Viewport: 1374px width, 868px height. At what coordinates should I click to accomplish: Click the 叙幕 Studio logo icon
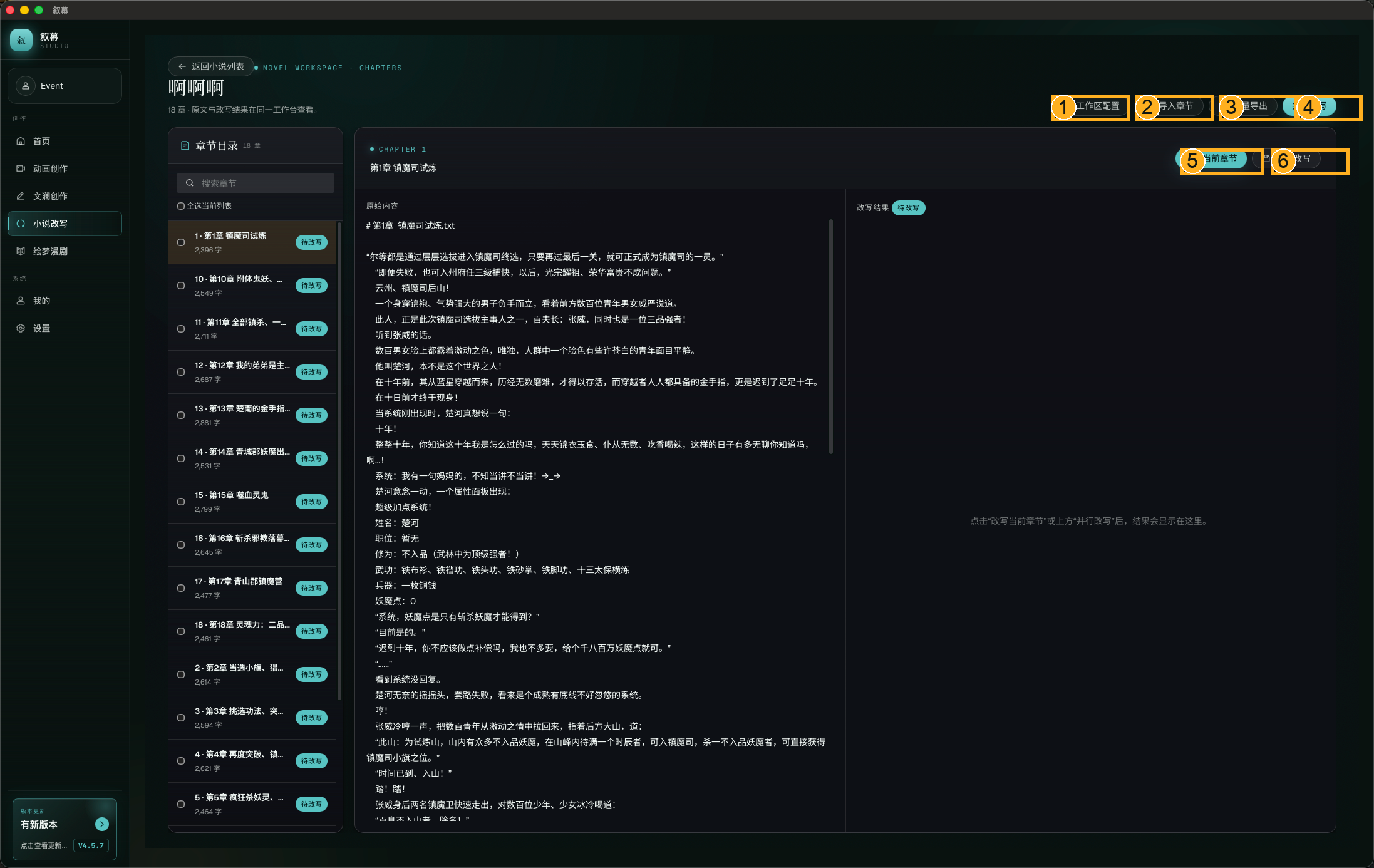(x=21, y=41)
